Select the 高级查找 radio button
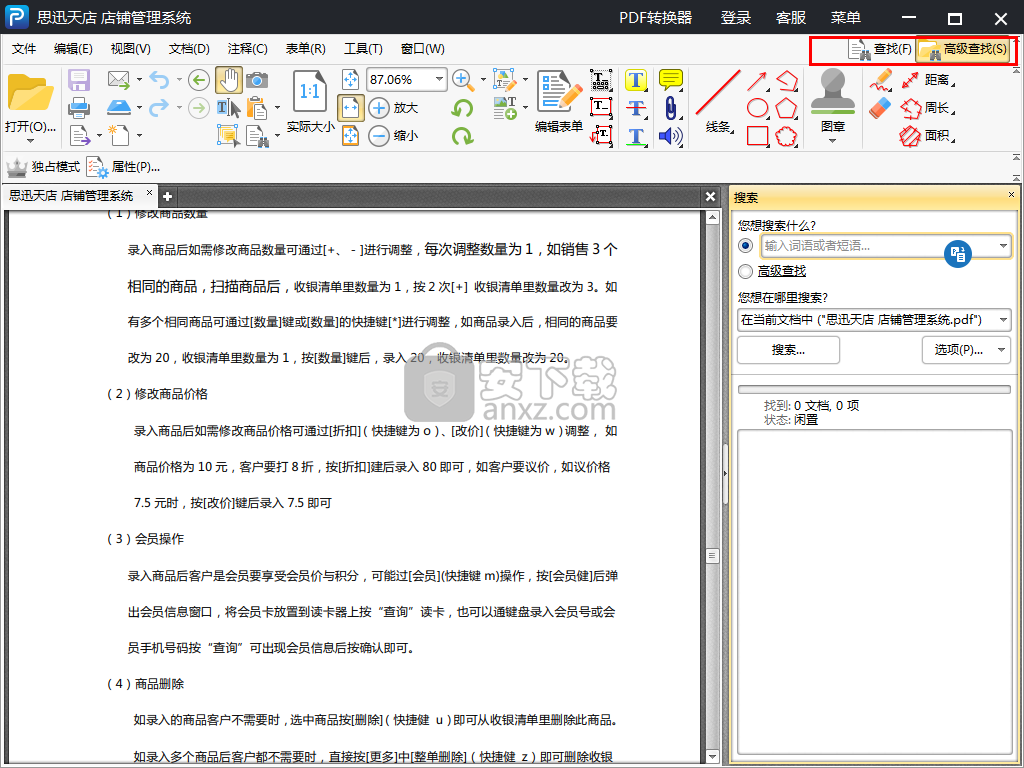This screenshot has height=768, width=1024. click(745, 271)
